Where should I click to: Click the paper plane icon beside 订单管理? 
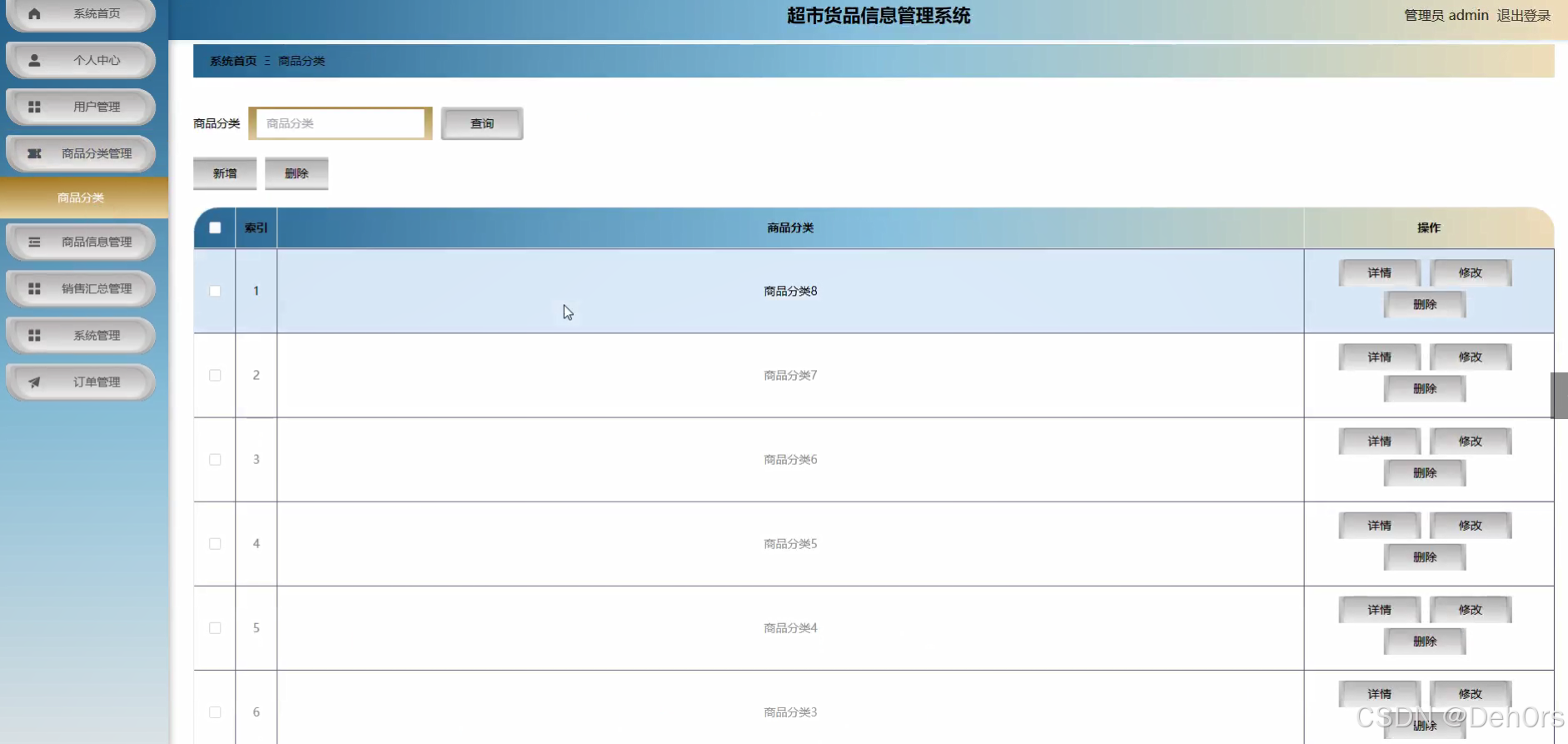[x=34, y=382]
